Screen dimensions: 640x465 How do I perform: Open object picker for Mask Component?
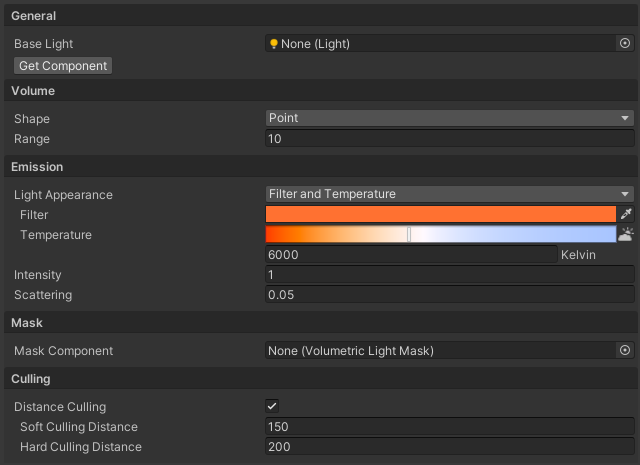click(x=625, y=350)
